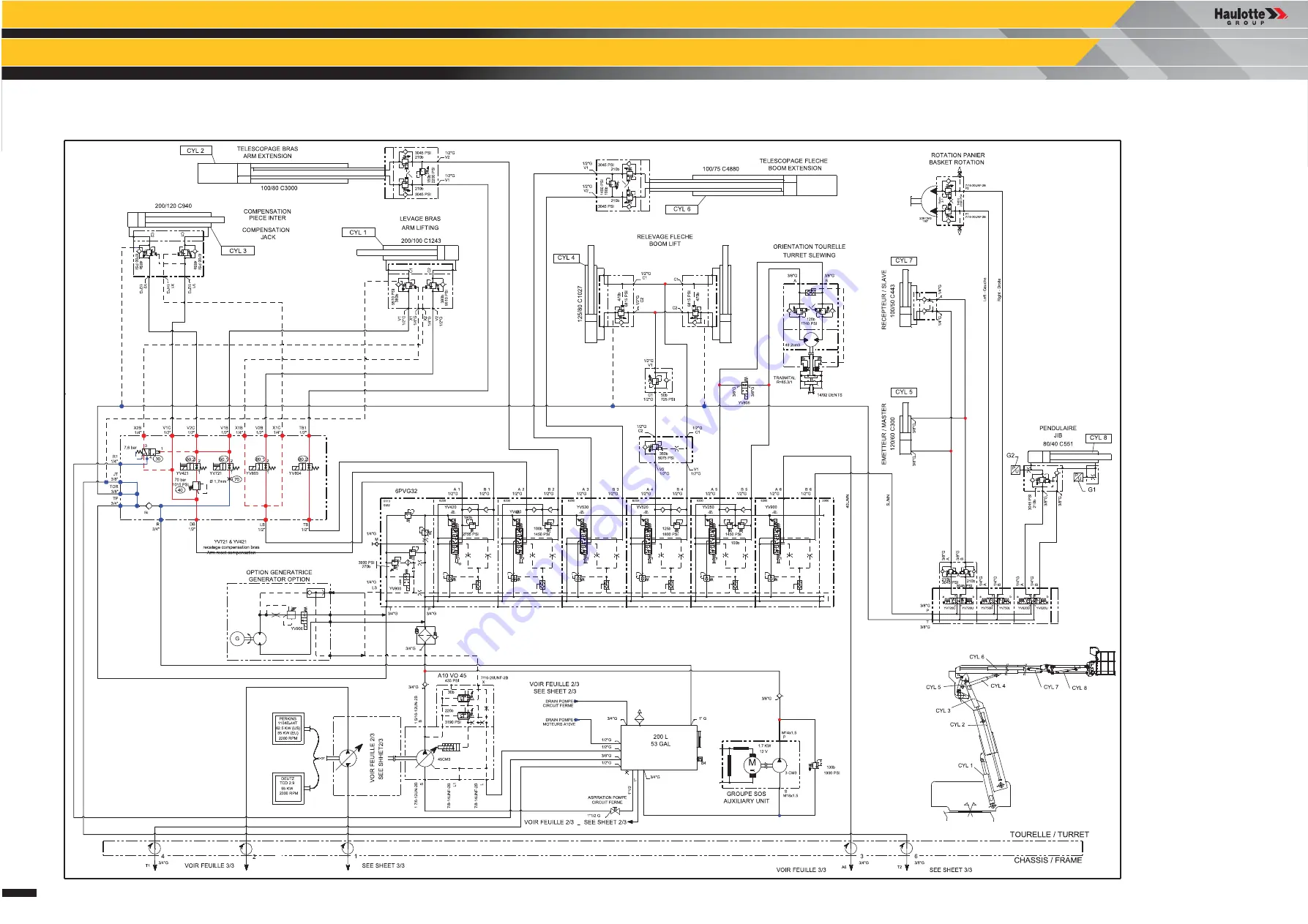
Task: Click the 'GENERATOR OPTION' label
Action: coord(279,580)
